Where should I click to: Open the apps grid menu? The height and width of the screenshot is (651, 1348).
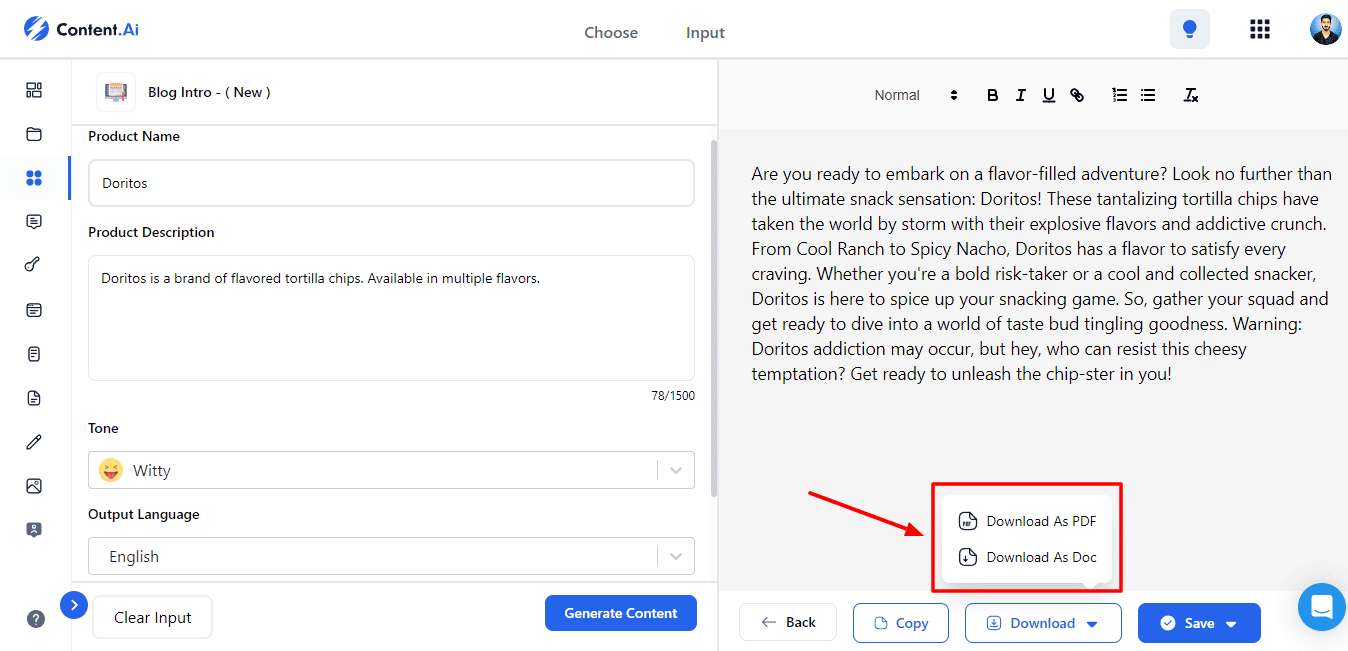point(1259,29)
